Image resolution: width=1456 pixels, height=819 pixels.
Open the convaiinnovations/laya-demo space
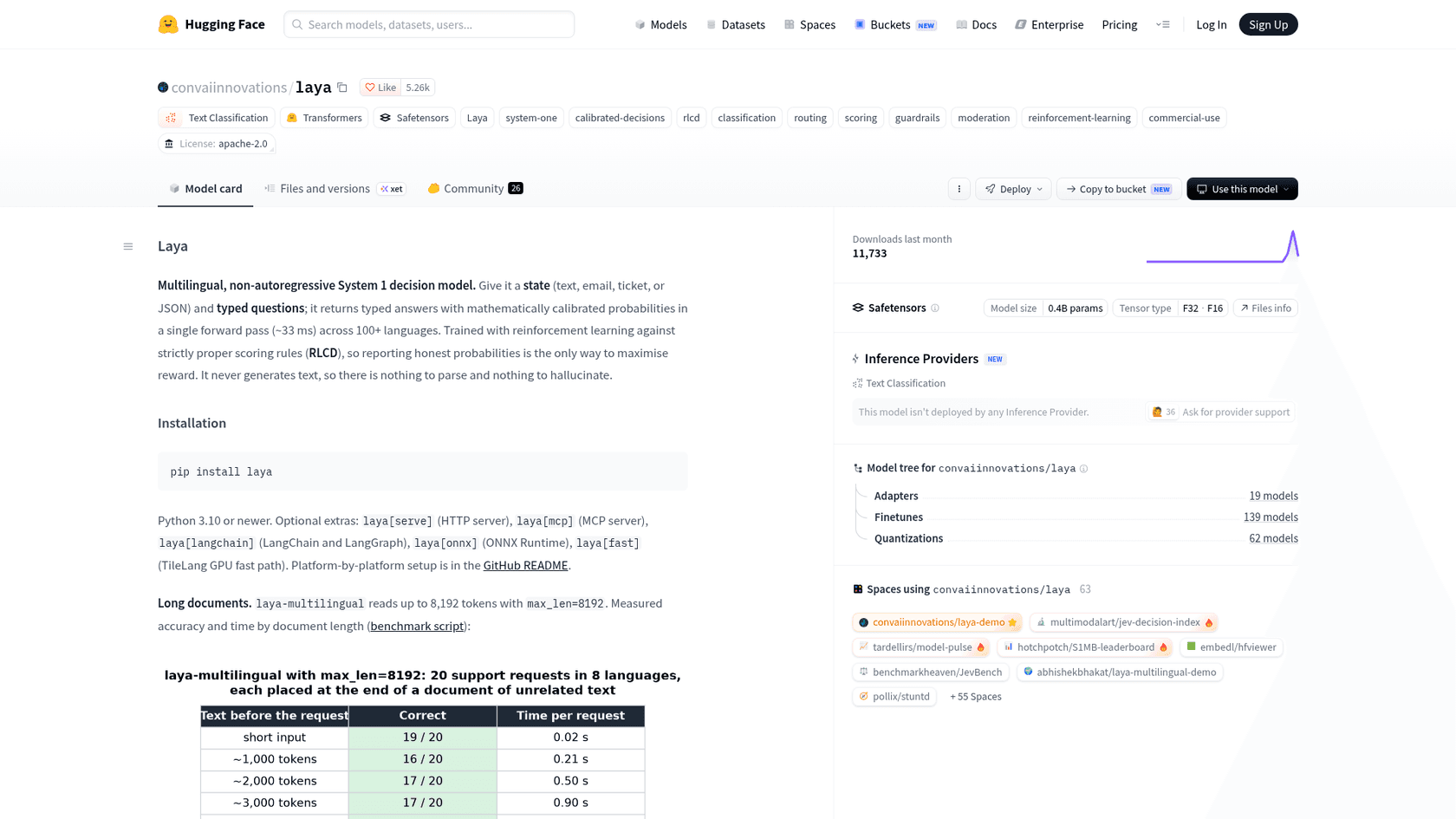click(x=938, y=623)
